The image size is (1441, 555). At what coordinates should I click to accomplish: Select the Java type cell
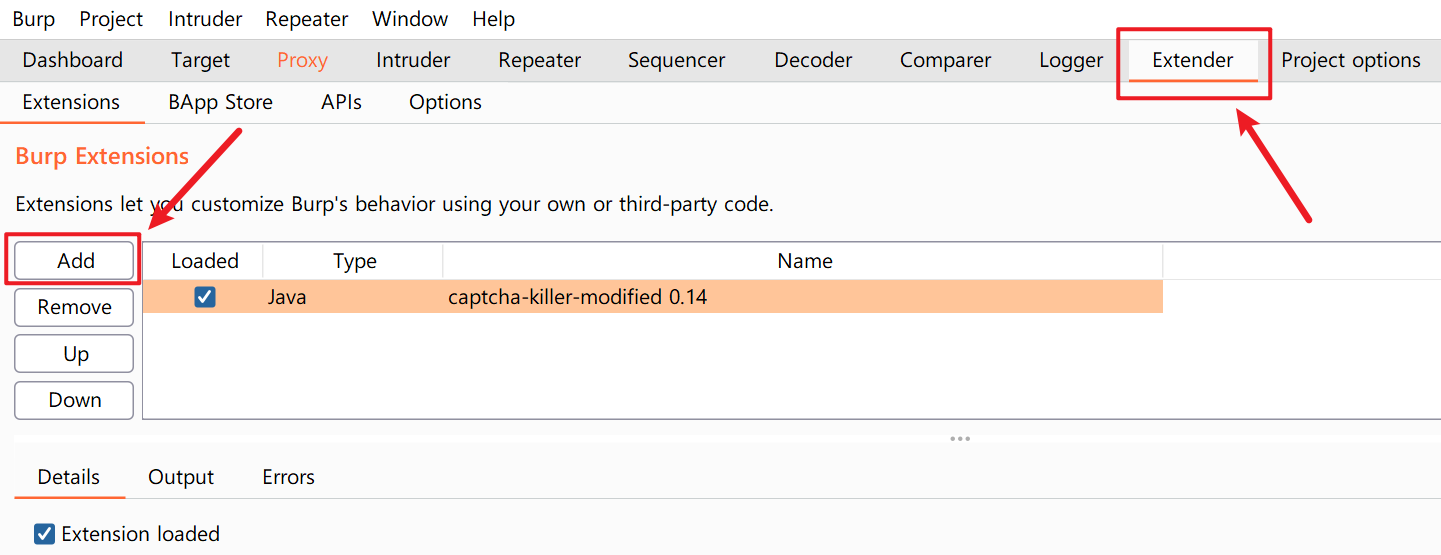point(353,297)
